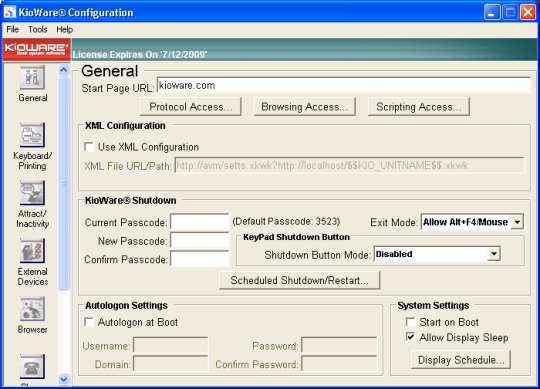Click the sidebar scroll up arrow
This screenshot has width=540, height=389.
(64, 70)
